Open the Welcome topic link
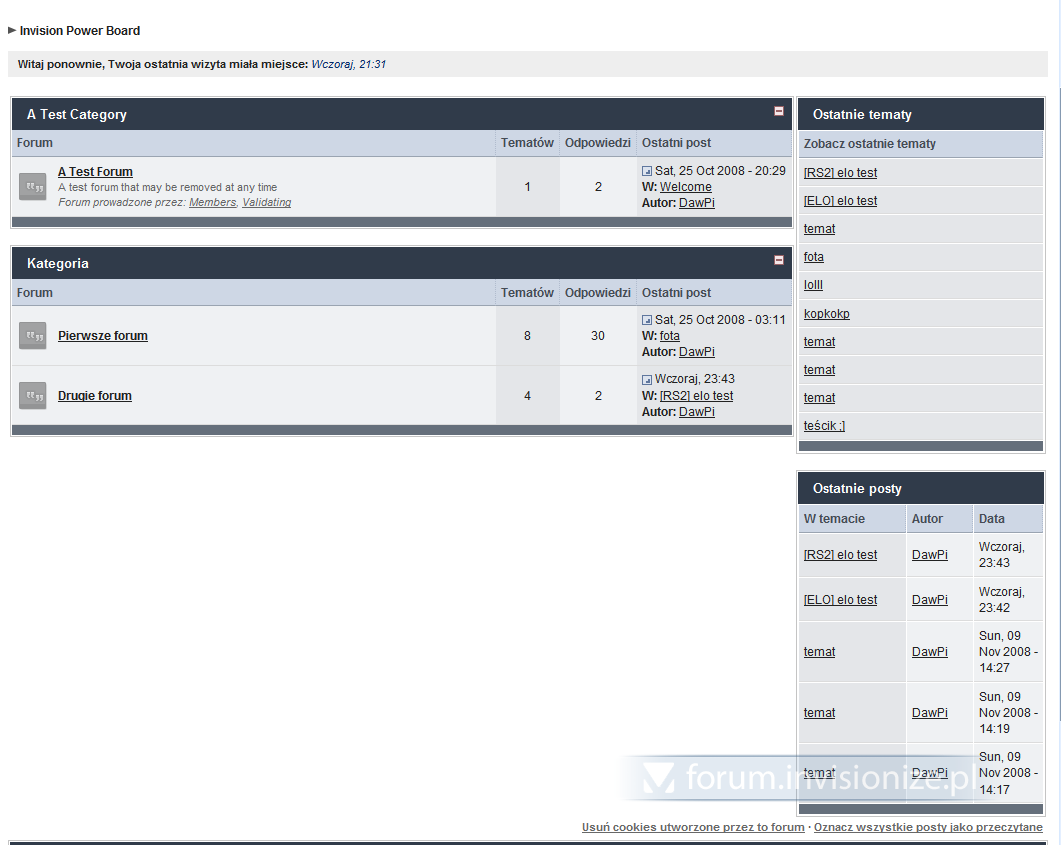 [686, 187]
